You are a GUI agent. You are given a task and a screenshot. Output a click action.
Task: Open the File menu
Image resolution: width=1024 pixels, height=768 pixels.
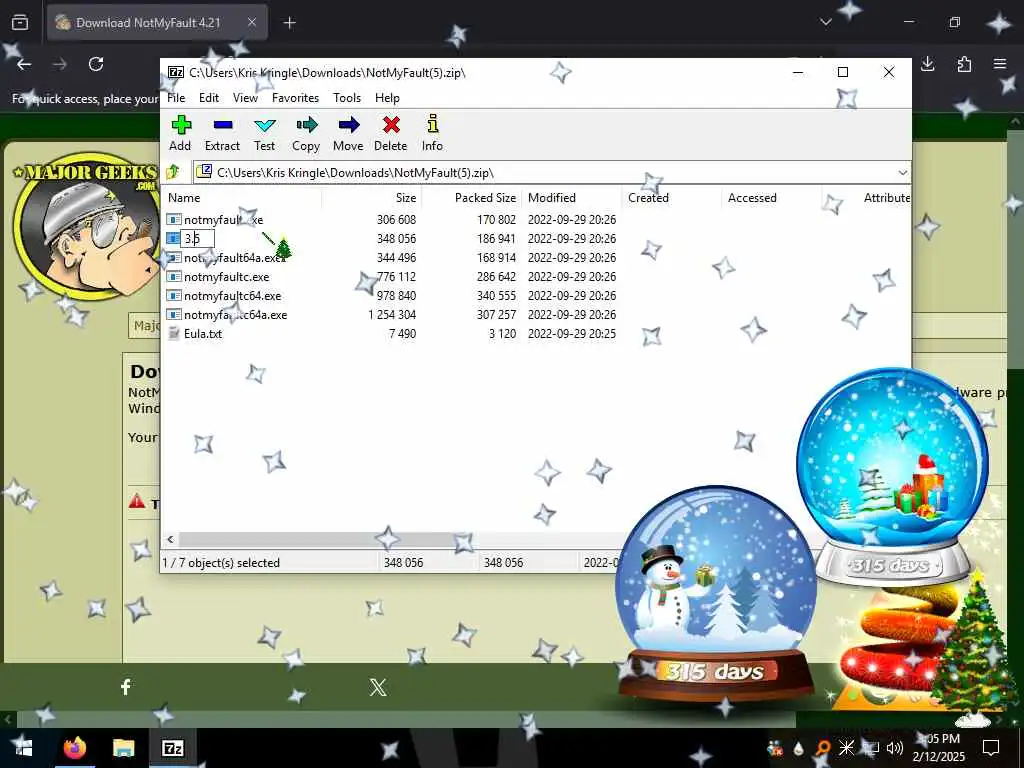click(176, 98)
